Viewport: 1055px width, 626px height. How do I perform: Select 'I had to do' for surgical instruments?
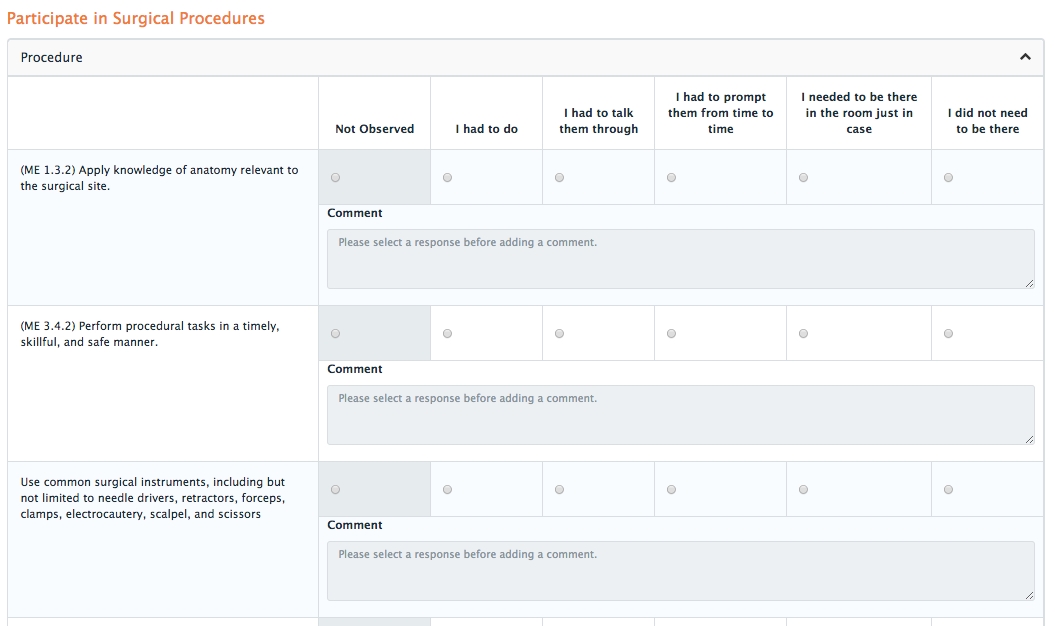(447, 490)
